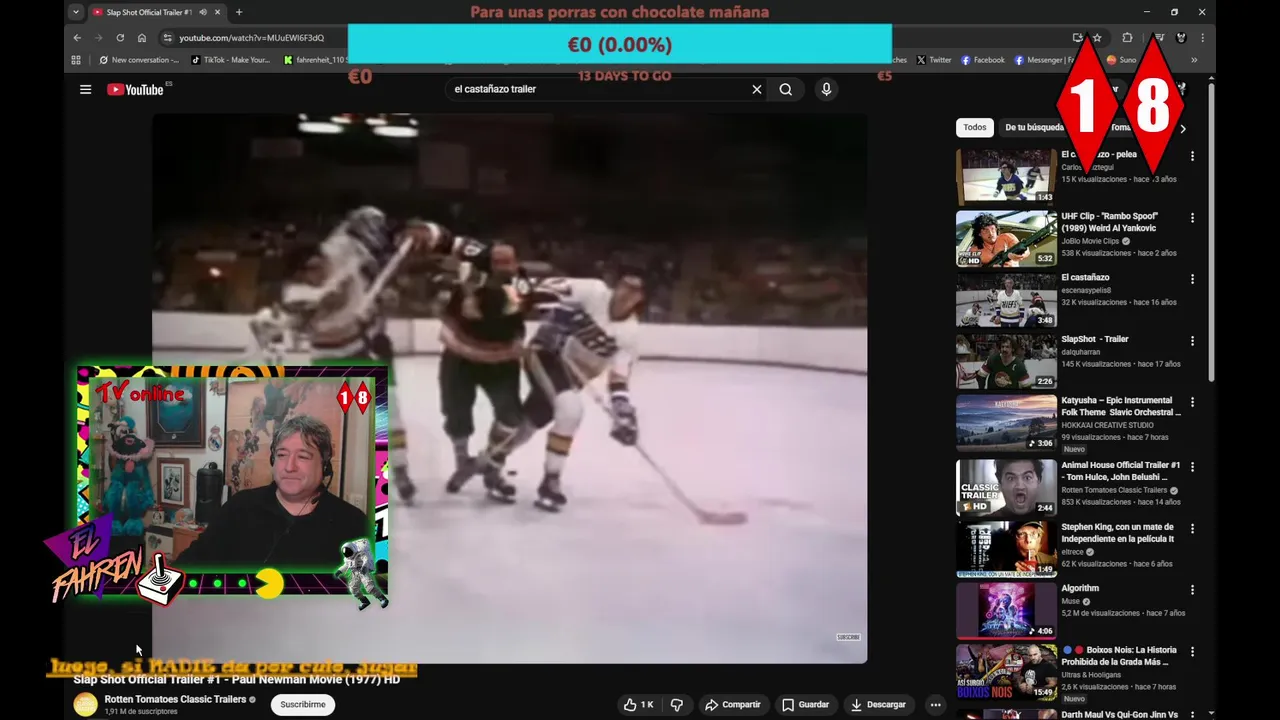Viewport: 1280px width, 720px height.
Task: Click the youtube.com address bar URL
Action: coord(252,38)
